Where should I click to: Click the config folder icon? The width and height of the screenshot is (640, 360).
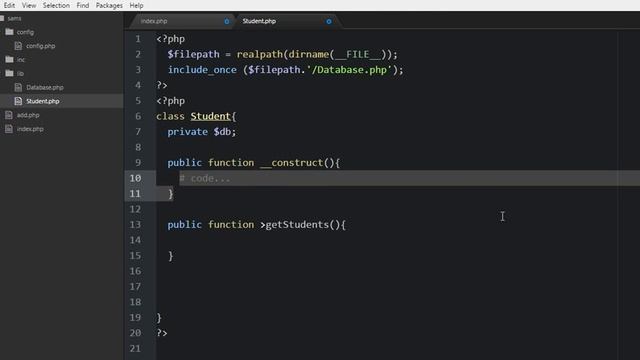(x=9, y=31)
